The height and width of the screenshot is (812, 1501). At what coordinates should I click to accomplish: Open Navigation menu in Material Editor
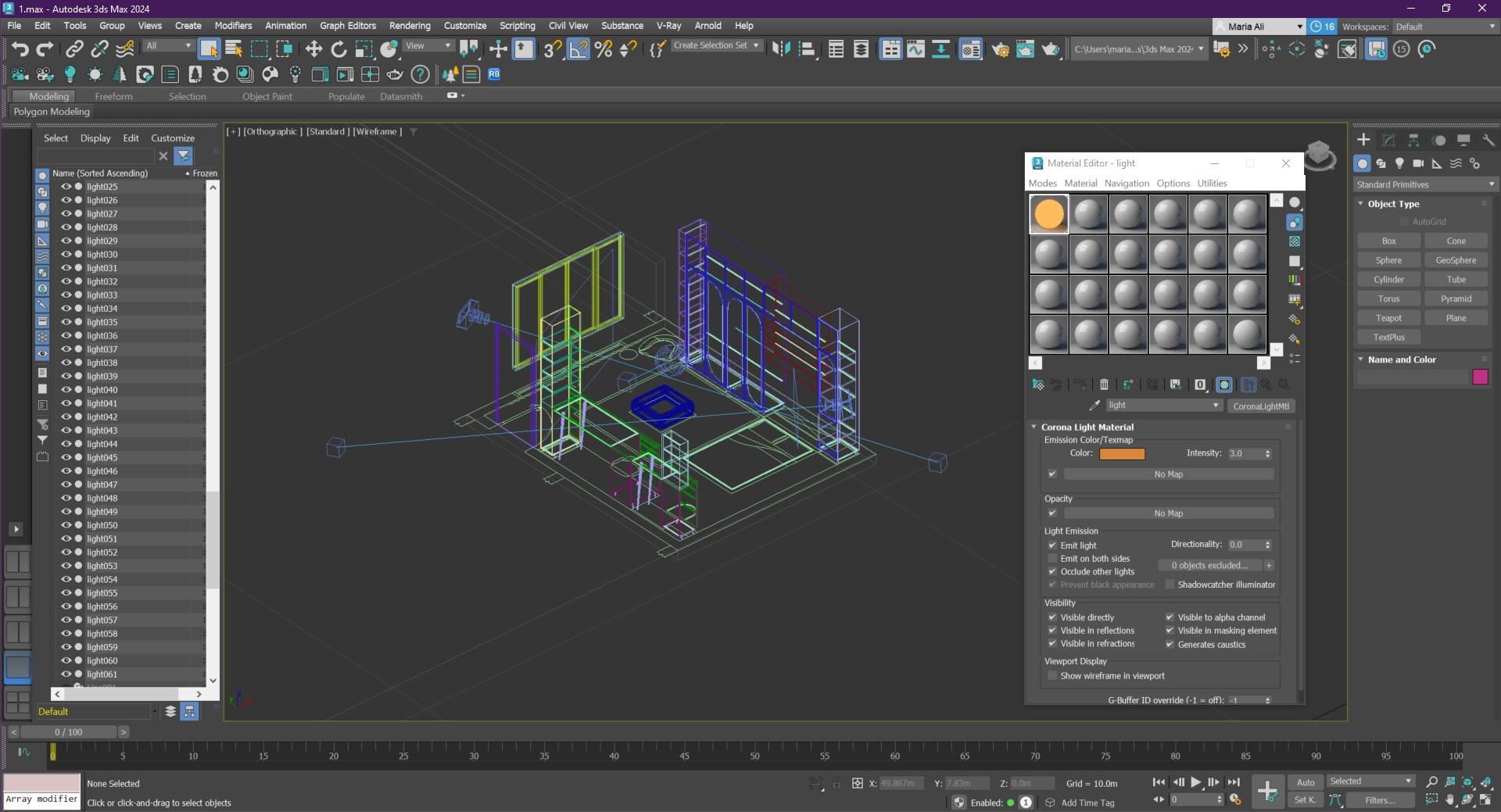click(x=1127, y=184)
